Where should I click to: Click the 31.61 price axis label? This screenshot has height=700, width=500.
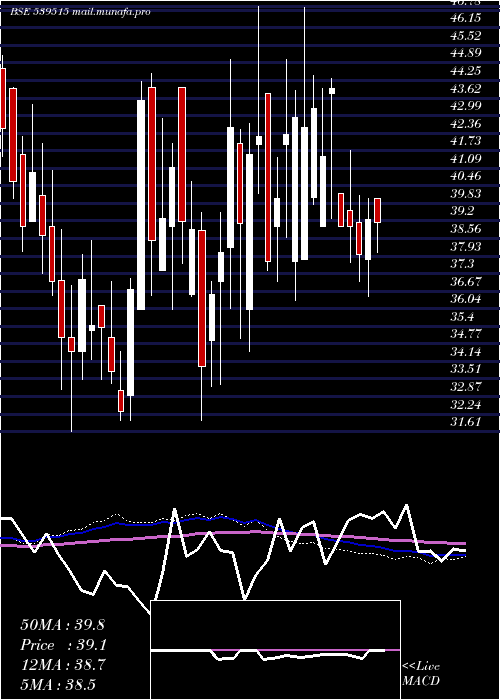click(x=466, y=422)
